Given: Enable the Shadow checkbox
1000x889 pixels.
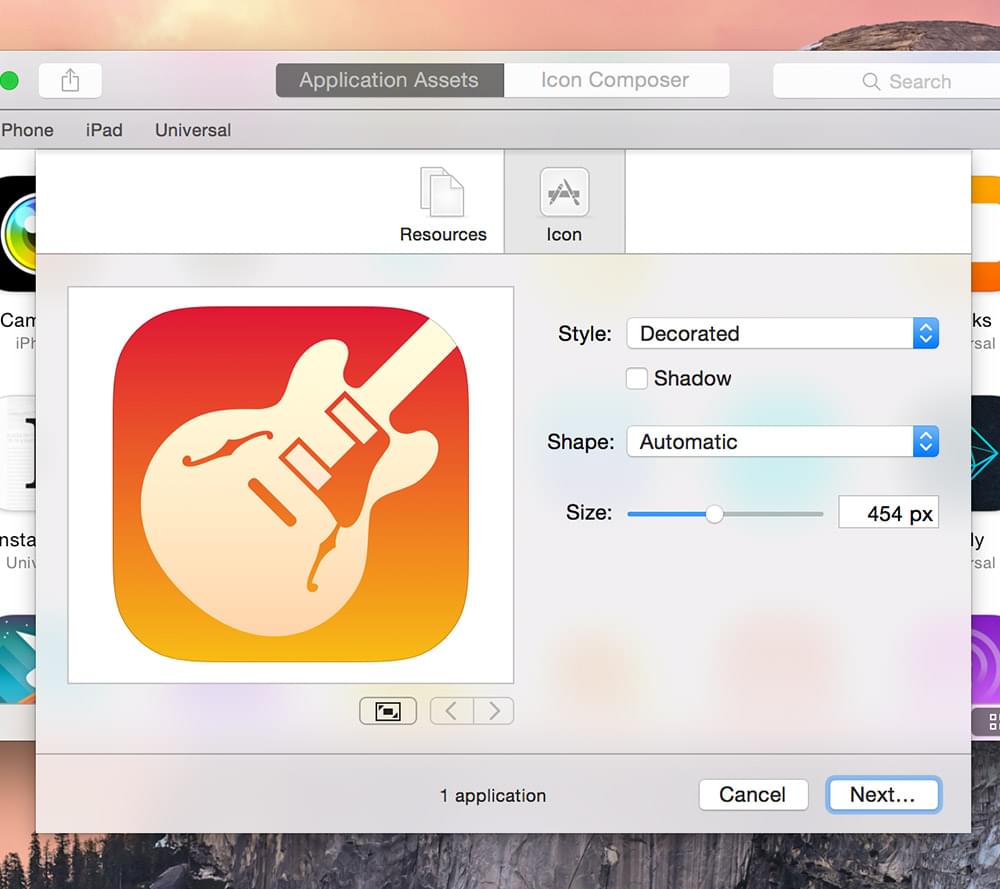Looking at the screenshot, I should [x=637, y=379].
